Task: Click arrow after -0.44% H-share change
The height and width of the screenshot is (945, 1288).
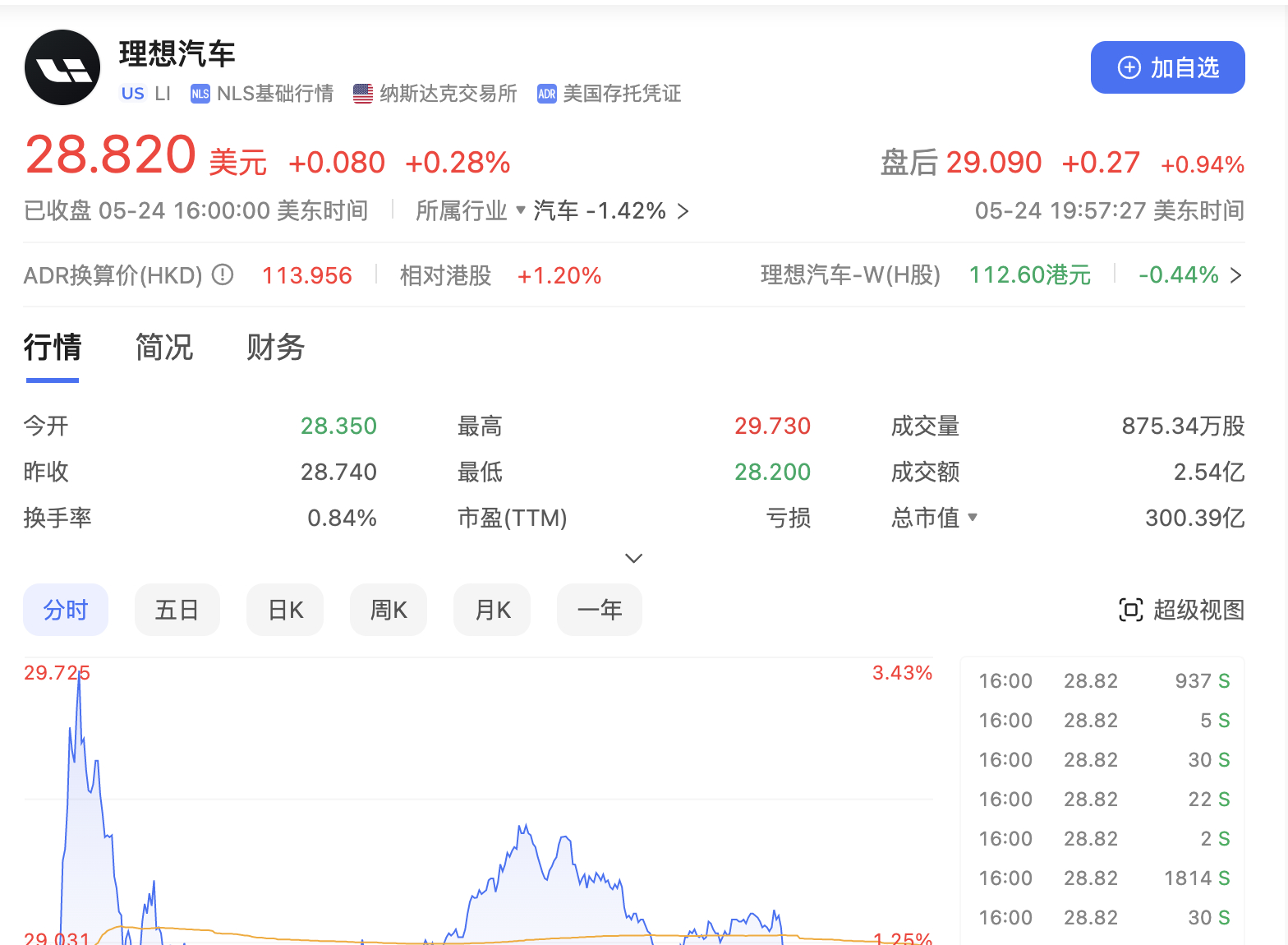Action: tap(1235, 275)
